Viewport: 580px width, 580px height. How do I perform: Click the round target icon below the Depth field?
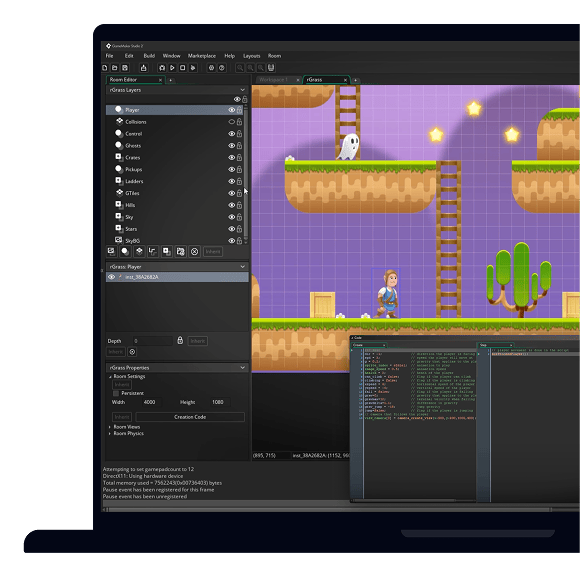(x=132, y=352)
